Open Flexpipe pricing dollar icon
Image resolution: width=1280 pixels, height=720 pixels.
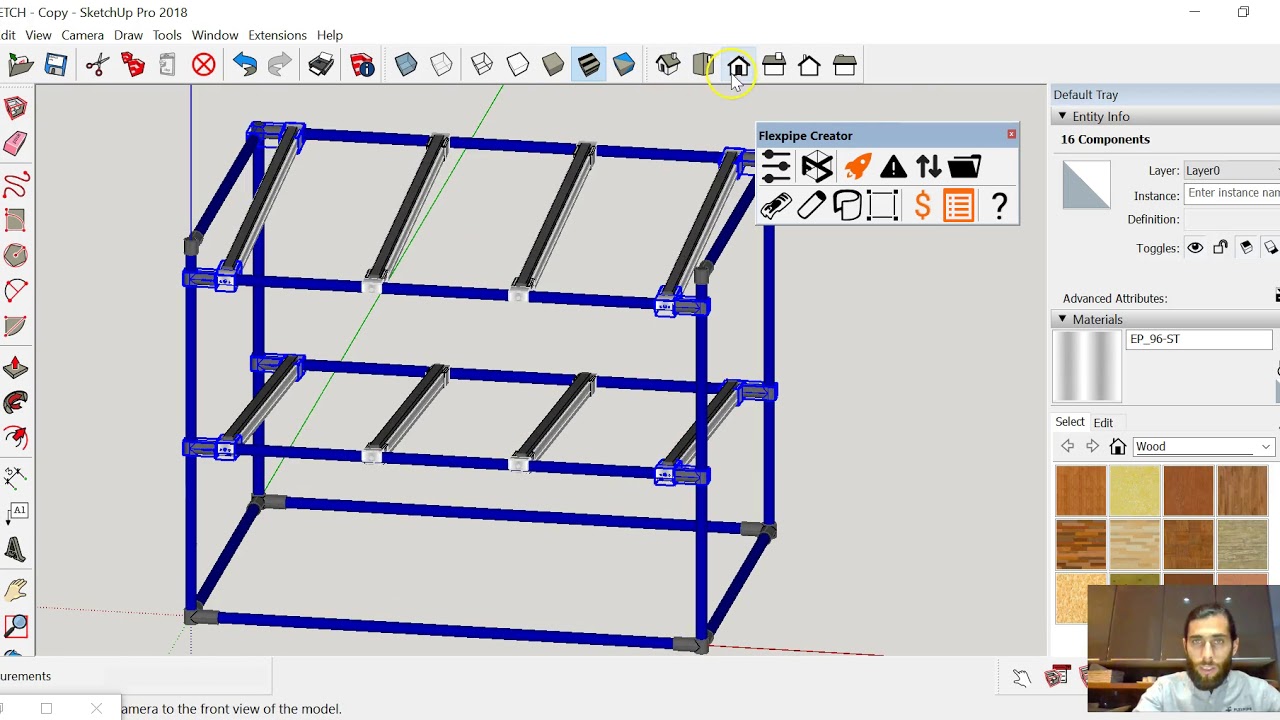point(922,207)
